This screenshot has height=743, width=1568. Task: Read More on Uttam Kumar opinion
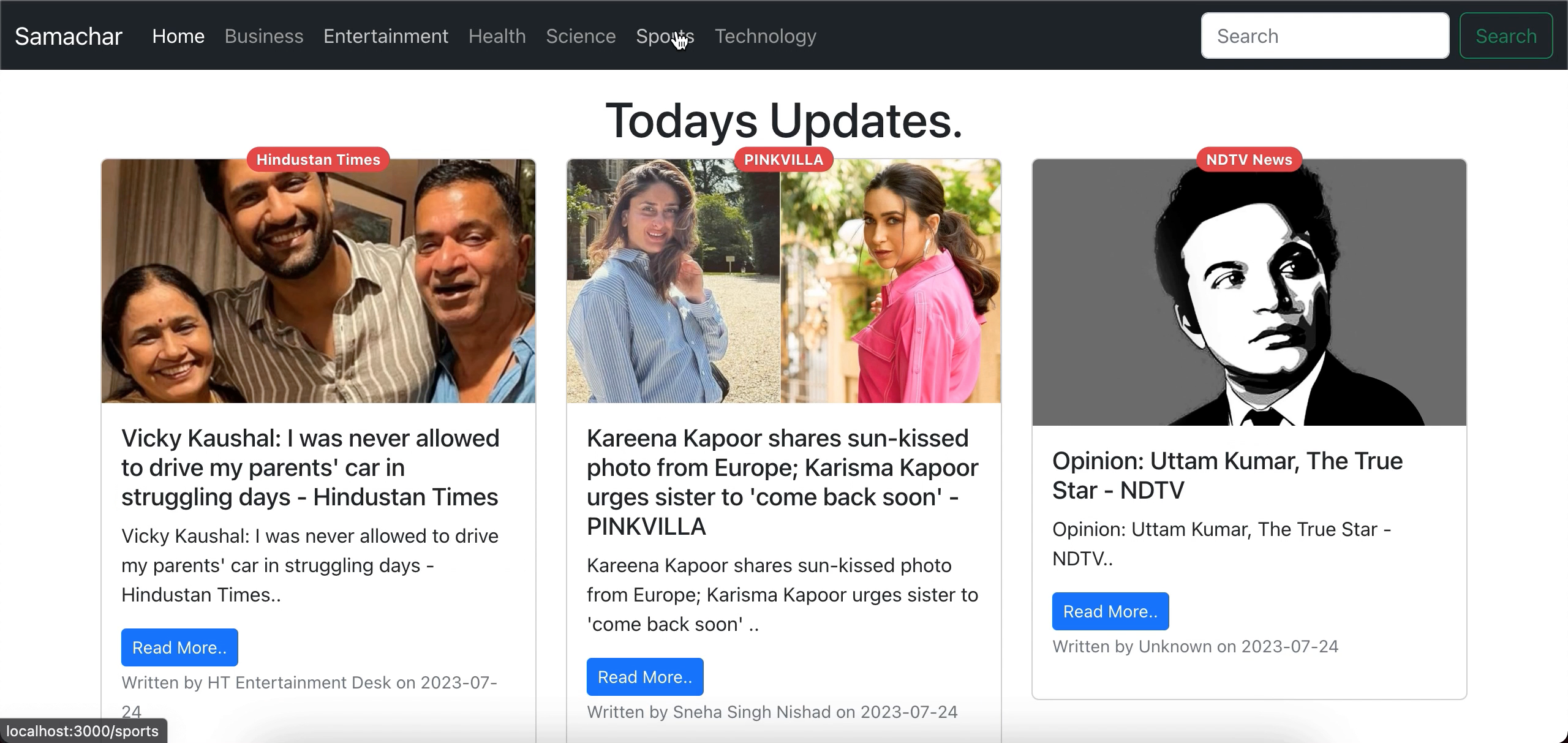click(x=1110, y=611)
